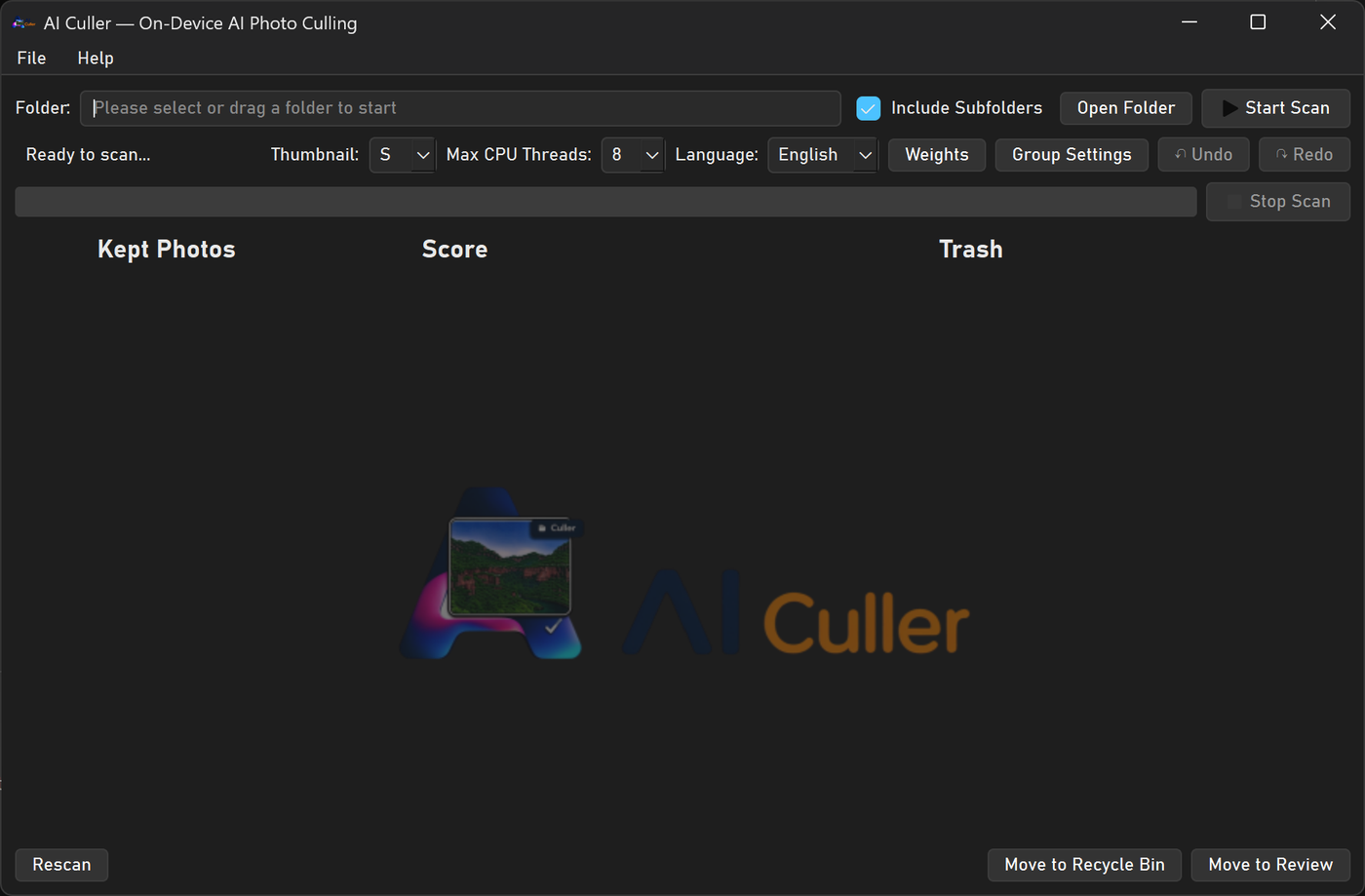Viewport: 1365px width, 896px height.
Task: Click the folder path input field
Action: pyautogui.click(x=460, y=108)
